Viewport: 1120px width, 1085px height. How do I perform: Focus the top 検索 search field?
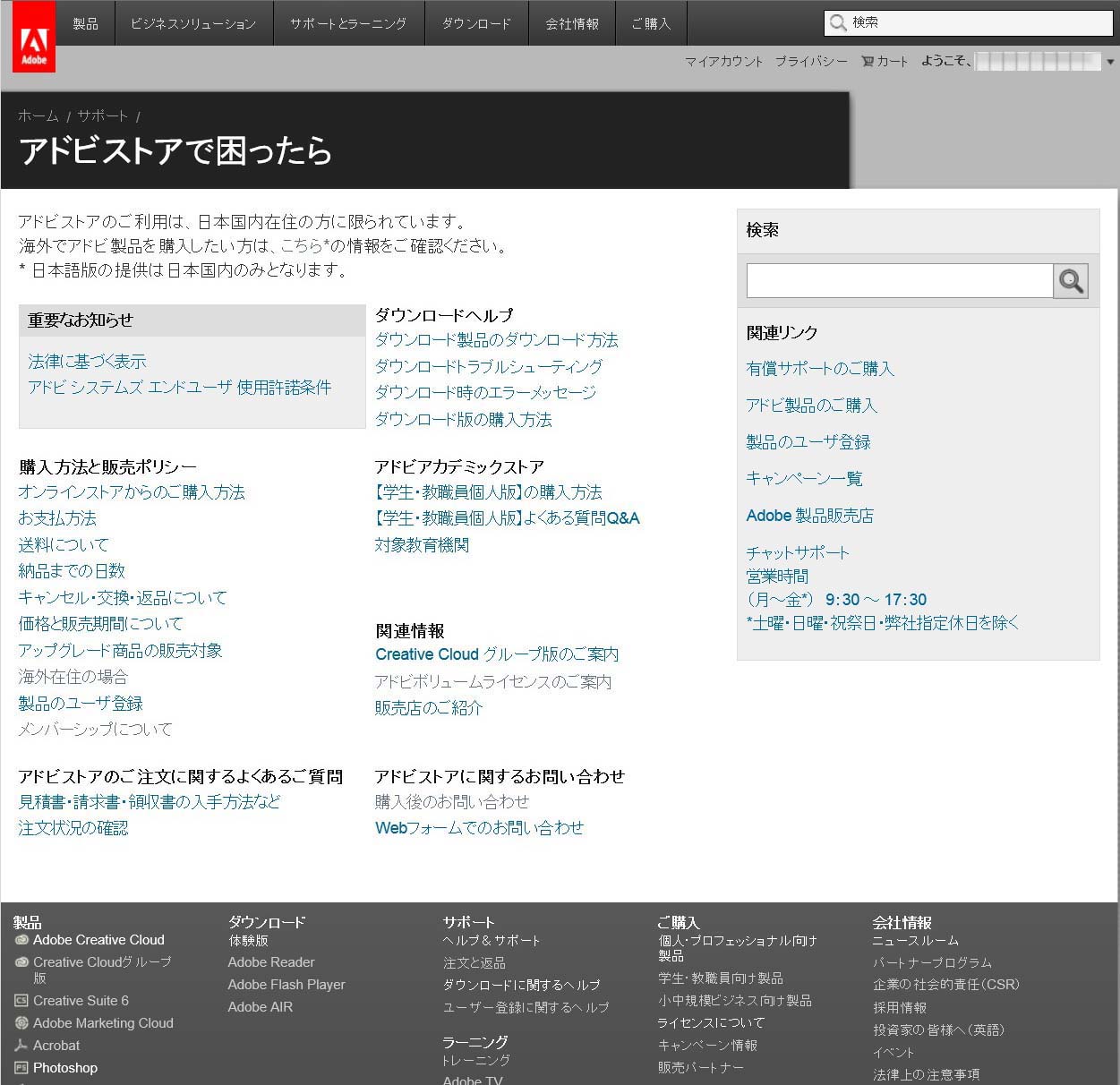point(969,22)
